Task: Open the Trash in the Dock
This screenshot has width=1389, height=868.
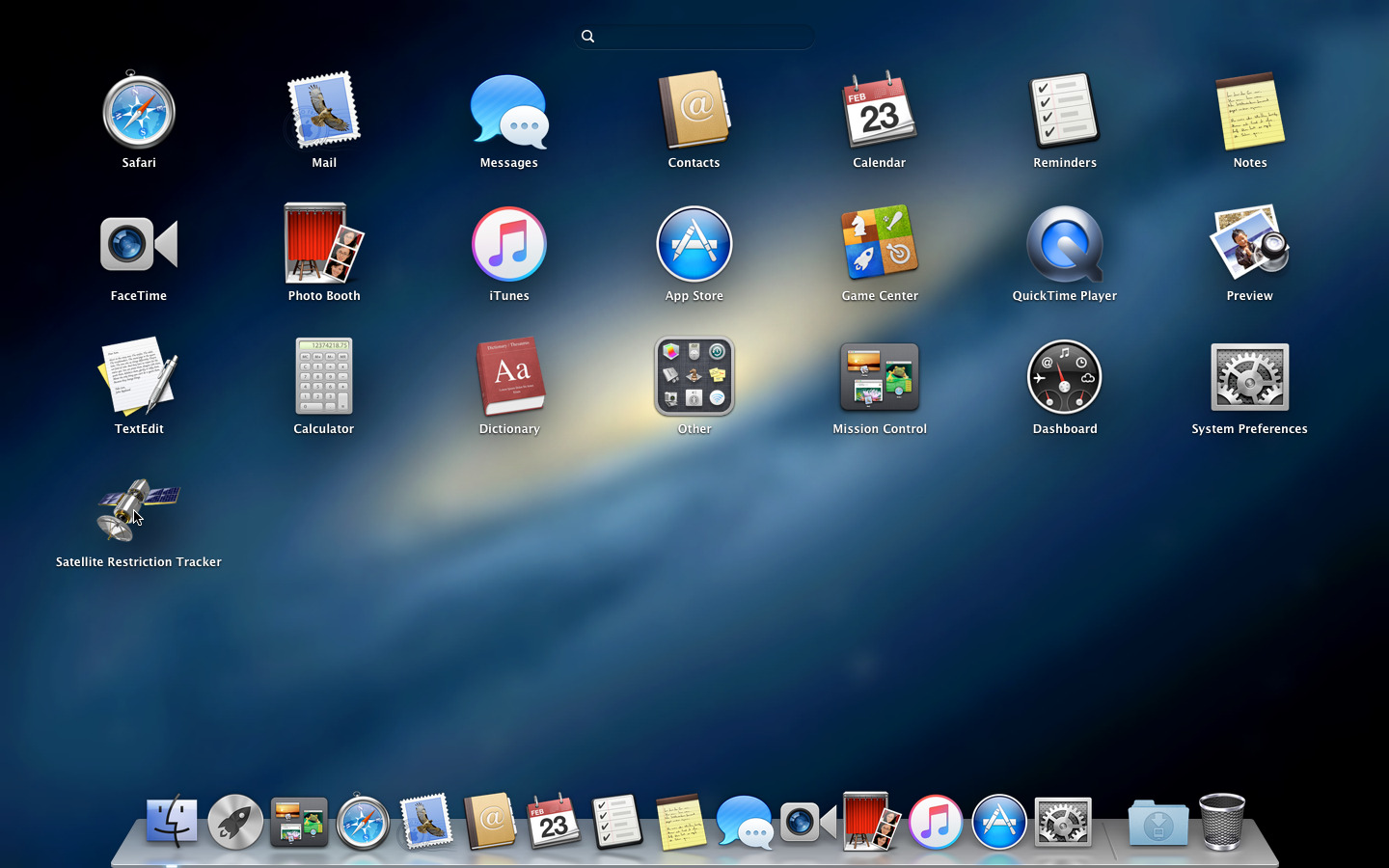Action: [1222, 822]
